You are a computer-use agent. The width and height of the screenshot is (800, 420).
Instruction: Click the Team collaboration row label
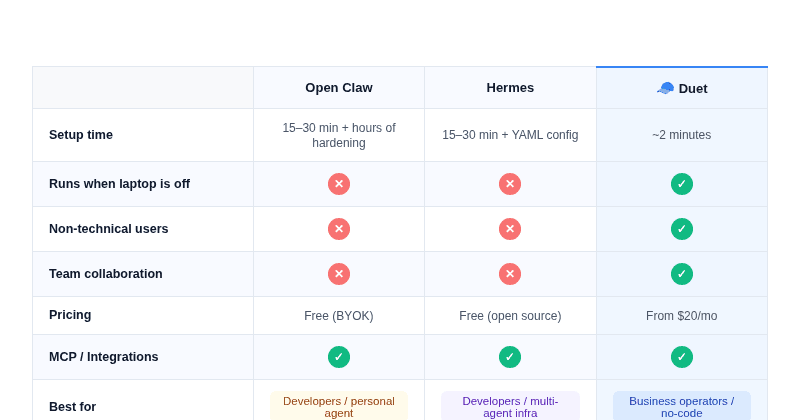[x=106, y=274]
